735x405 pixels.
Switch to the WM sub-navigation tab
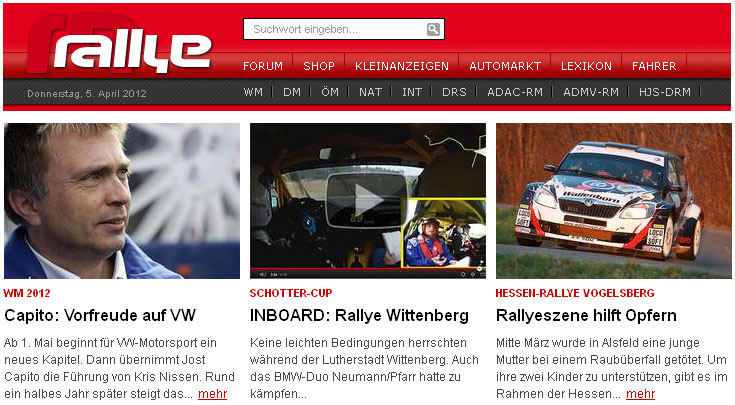(x=253, y=92)
